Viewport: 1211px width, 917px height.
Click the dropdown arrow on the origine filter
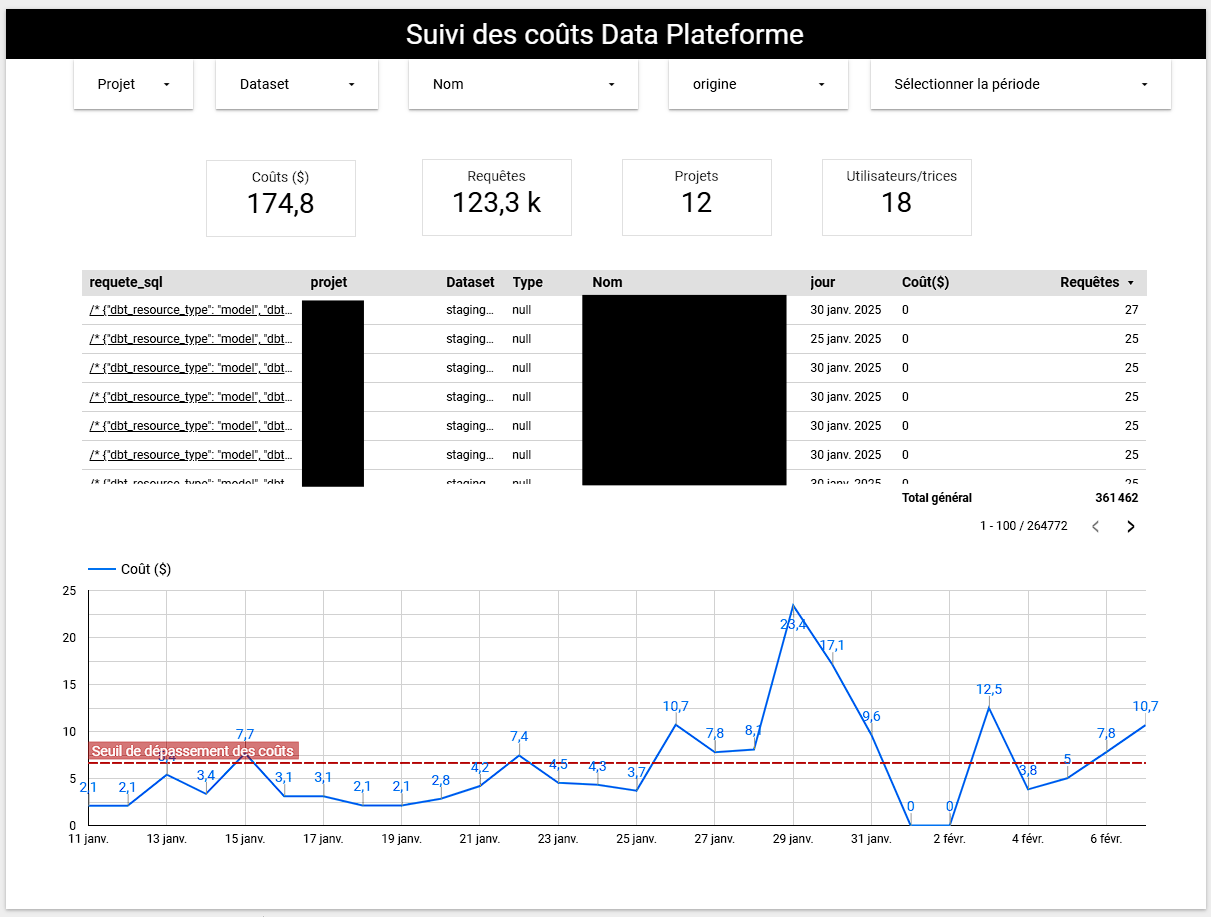click(x=821, y=84)
